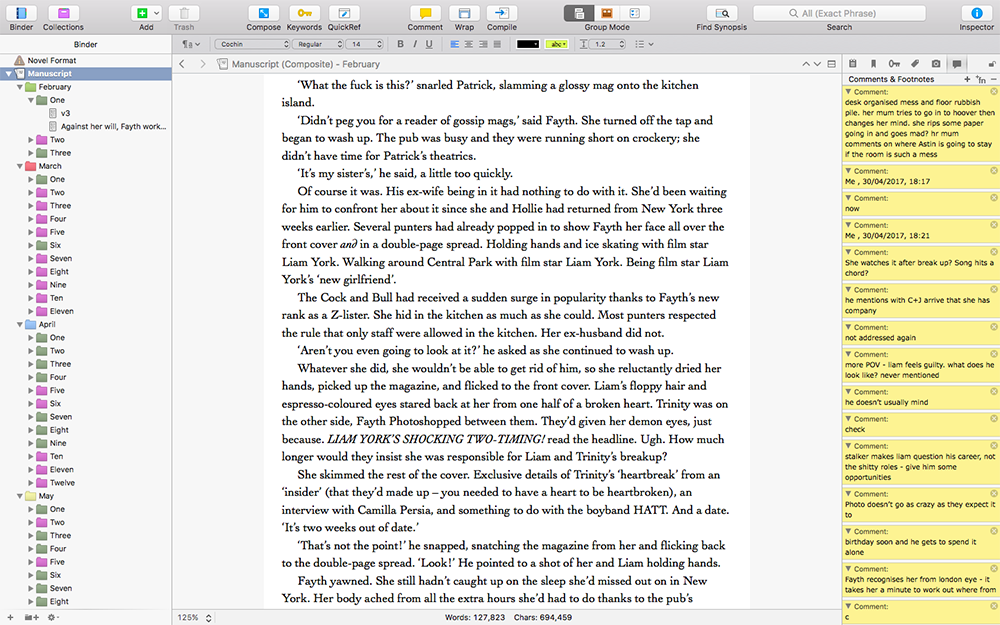Open yellow highlight color swatch
This screenshot has width=1000, height=625.
click(557, 44)
